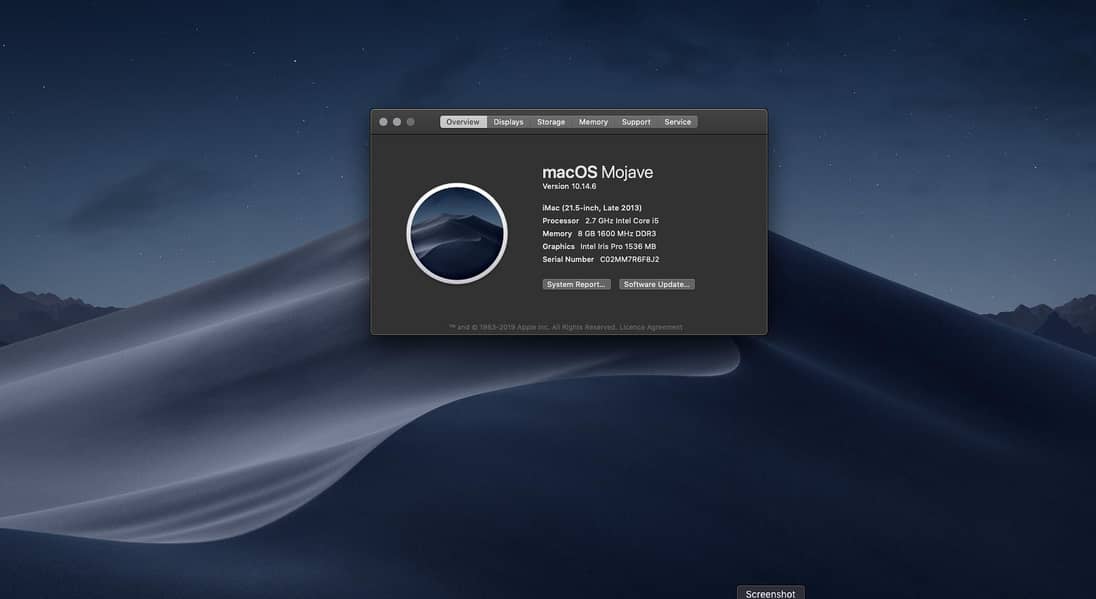Open the Displays tab

508,122
